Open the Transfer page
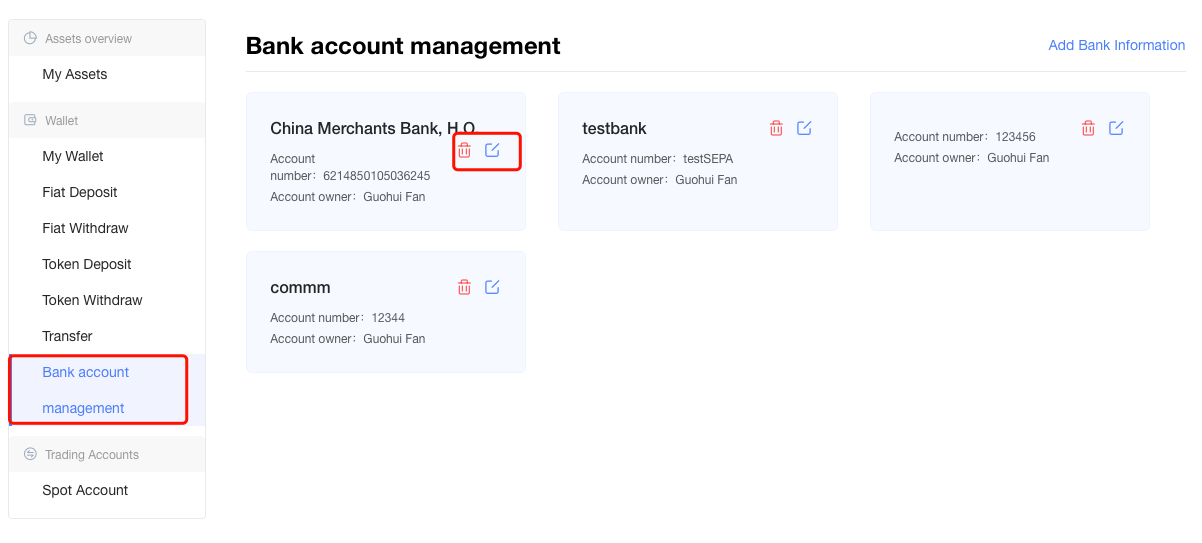The image size is (1202, 543). click(x=67, y=336)
